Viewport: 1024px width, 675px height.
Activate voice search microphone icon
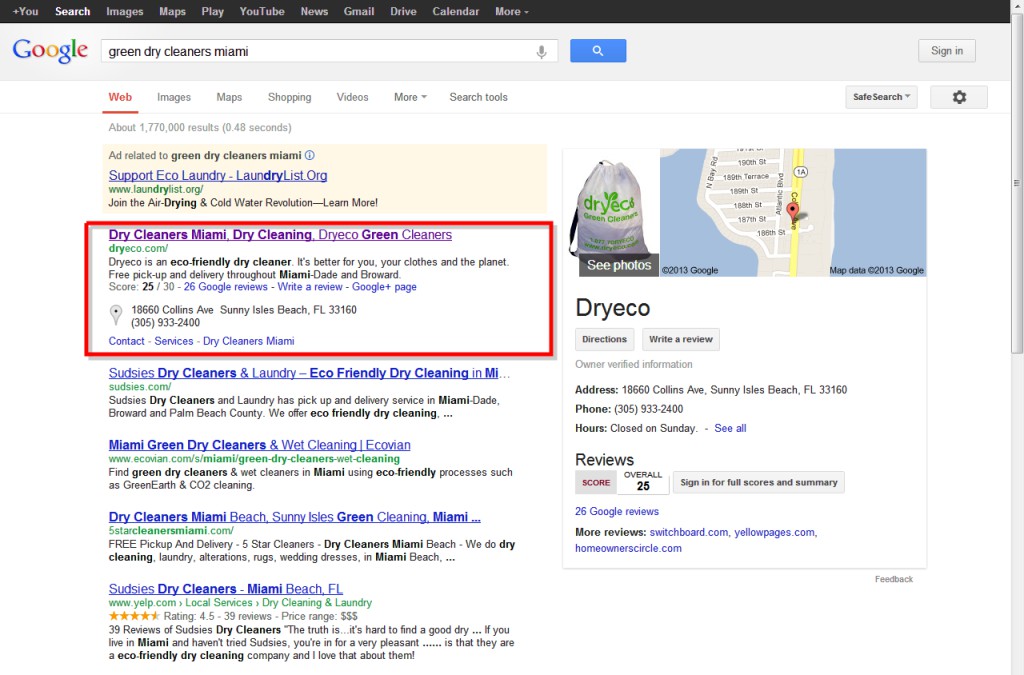(x=541, y=52)
